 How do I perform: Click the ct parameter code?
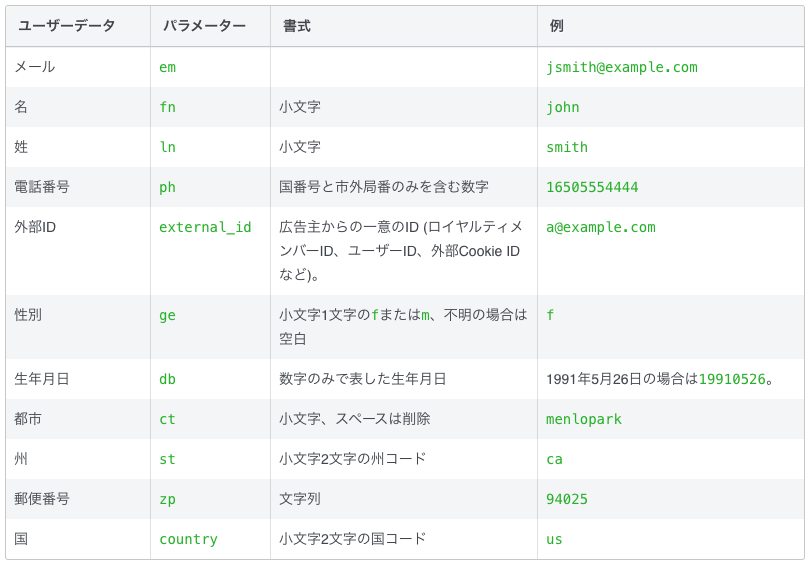click(x=167, y=419)
